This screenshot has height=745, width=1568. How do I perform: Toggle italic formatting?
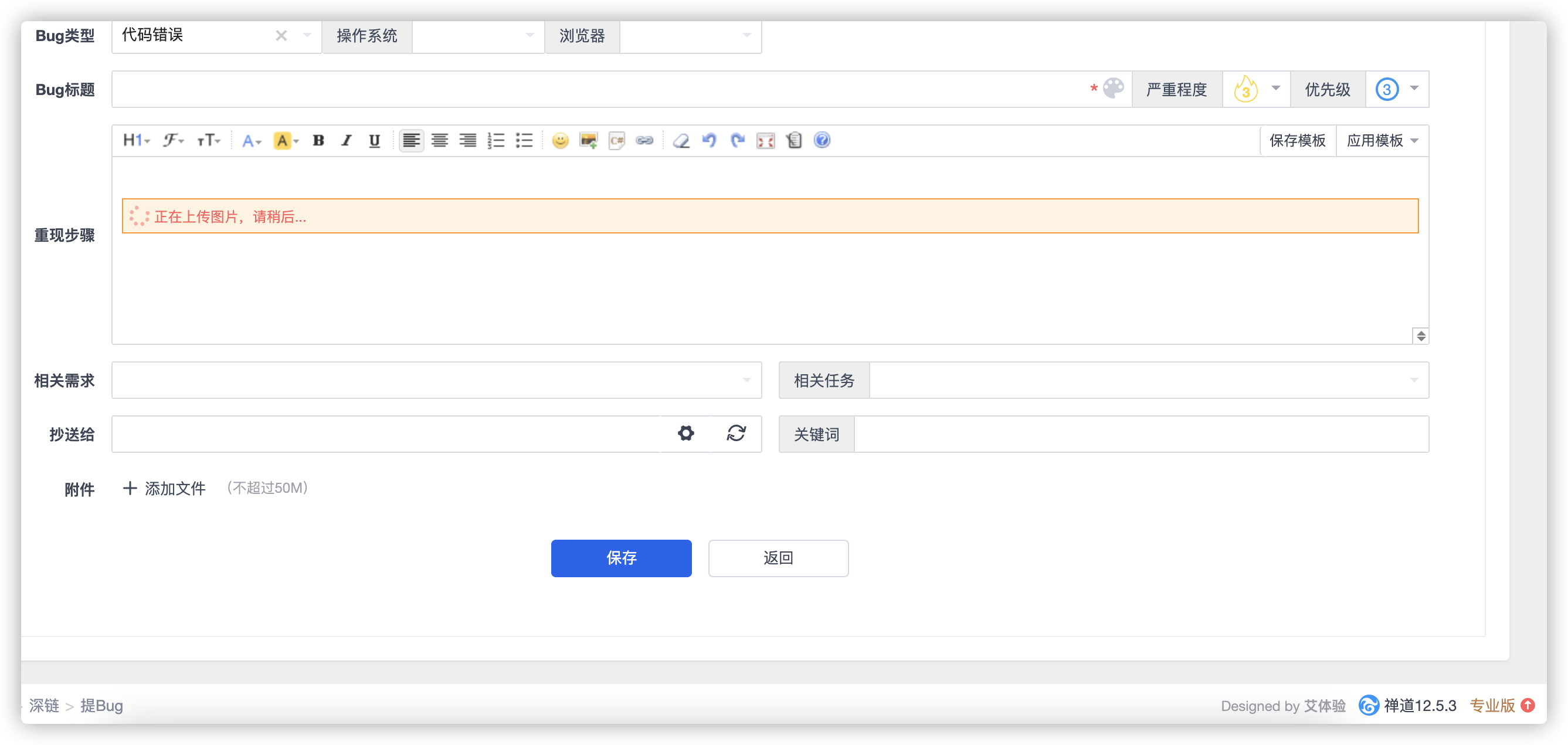[347, 141]
